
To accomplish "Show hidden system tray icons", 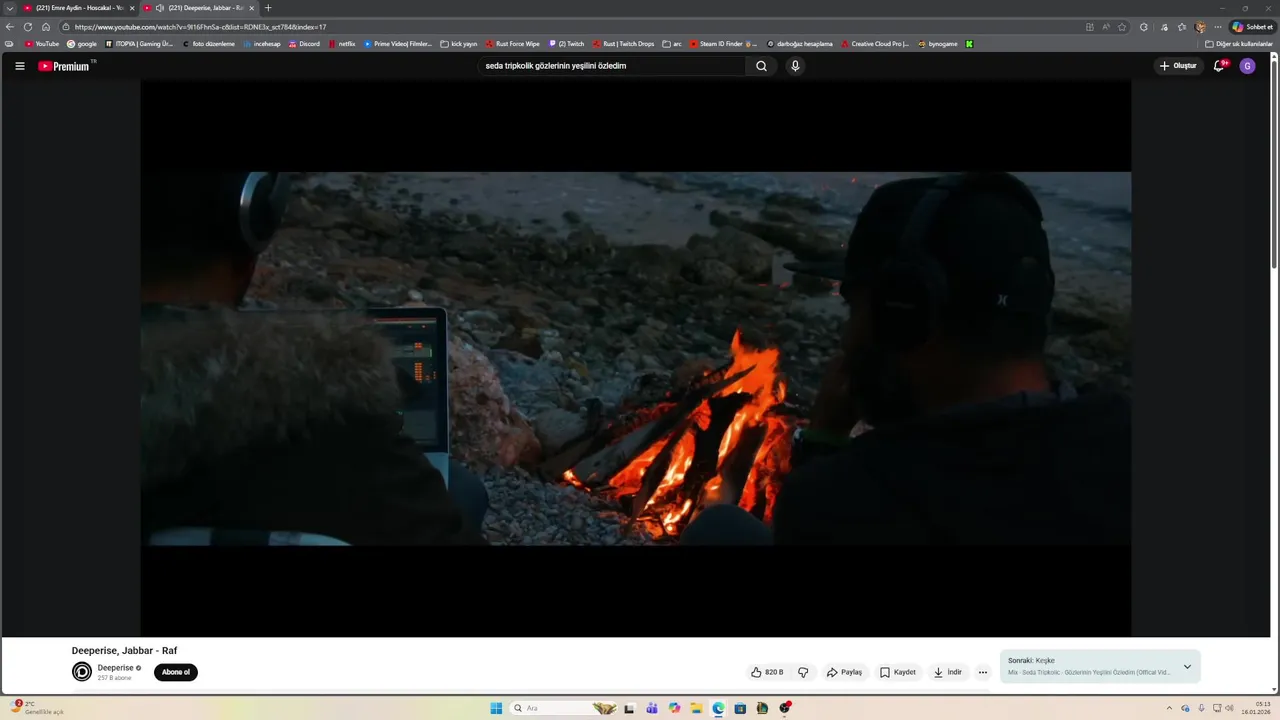I will [1169, 708].
